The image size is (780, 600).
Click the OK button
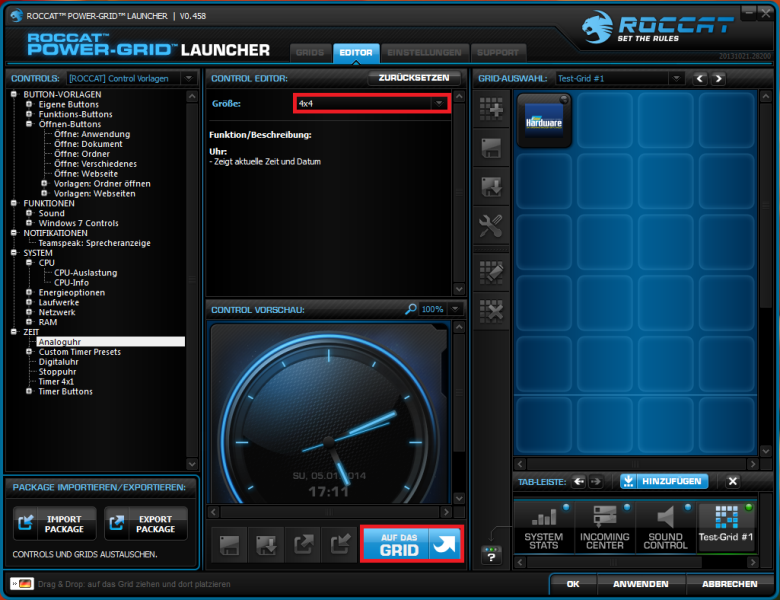point(573,584)
